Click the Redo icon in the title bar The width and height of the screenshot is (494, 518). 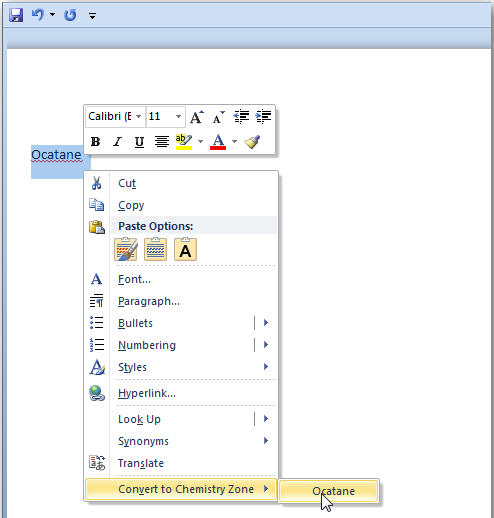pyautogui.click(x=70, y=15)
